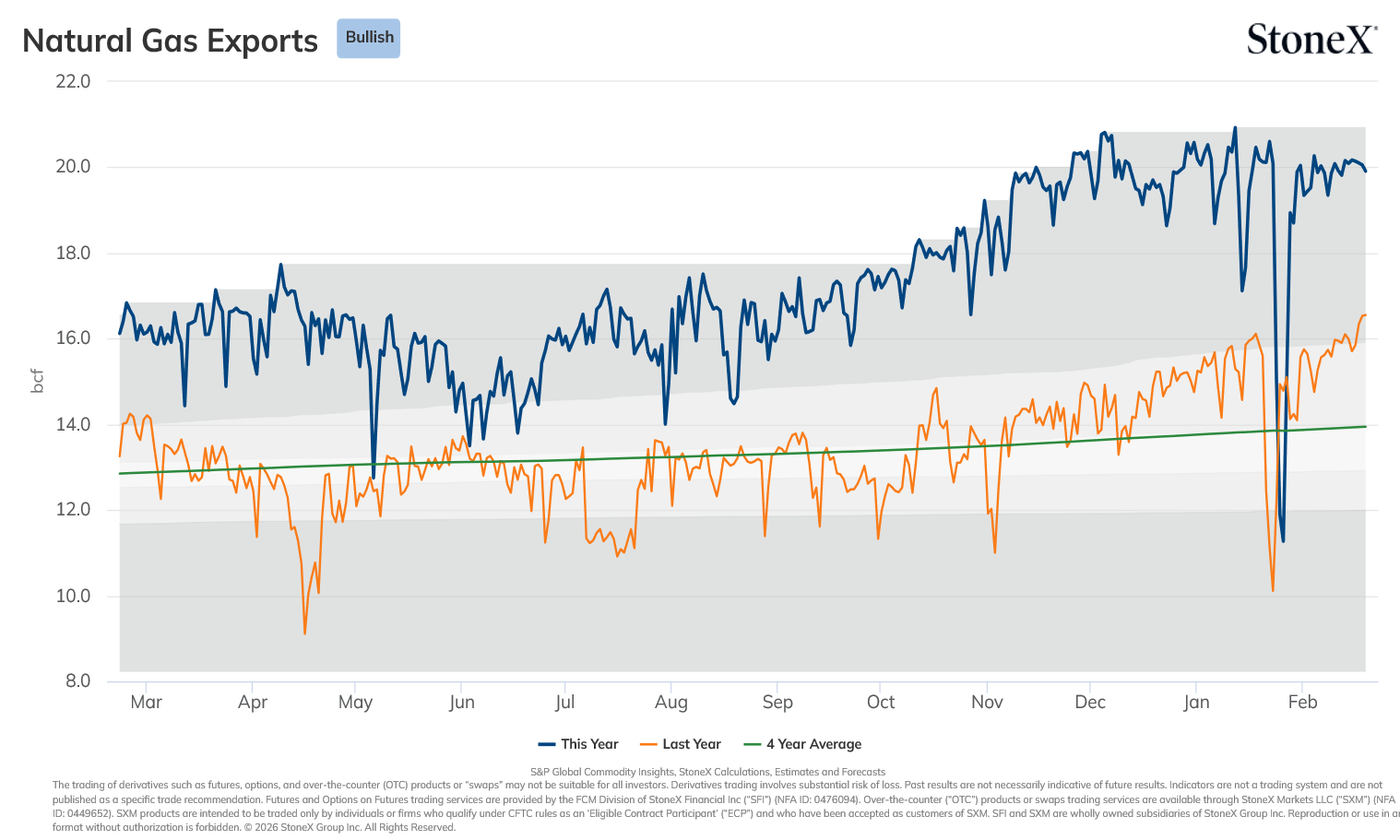Click the Mar label on x-axis
Screen dimensions: 1400x840
point(146,702)
